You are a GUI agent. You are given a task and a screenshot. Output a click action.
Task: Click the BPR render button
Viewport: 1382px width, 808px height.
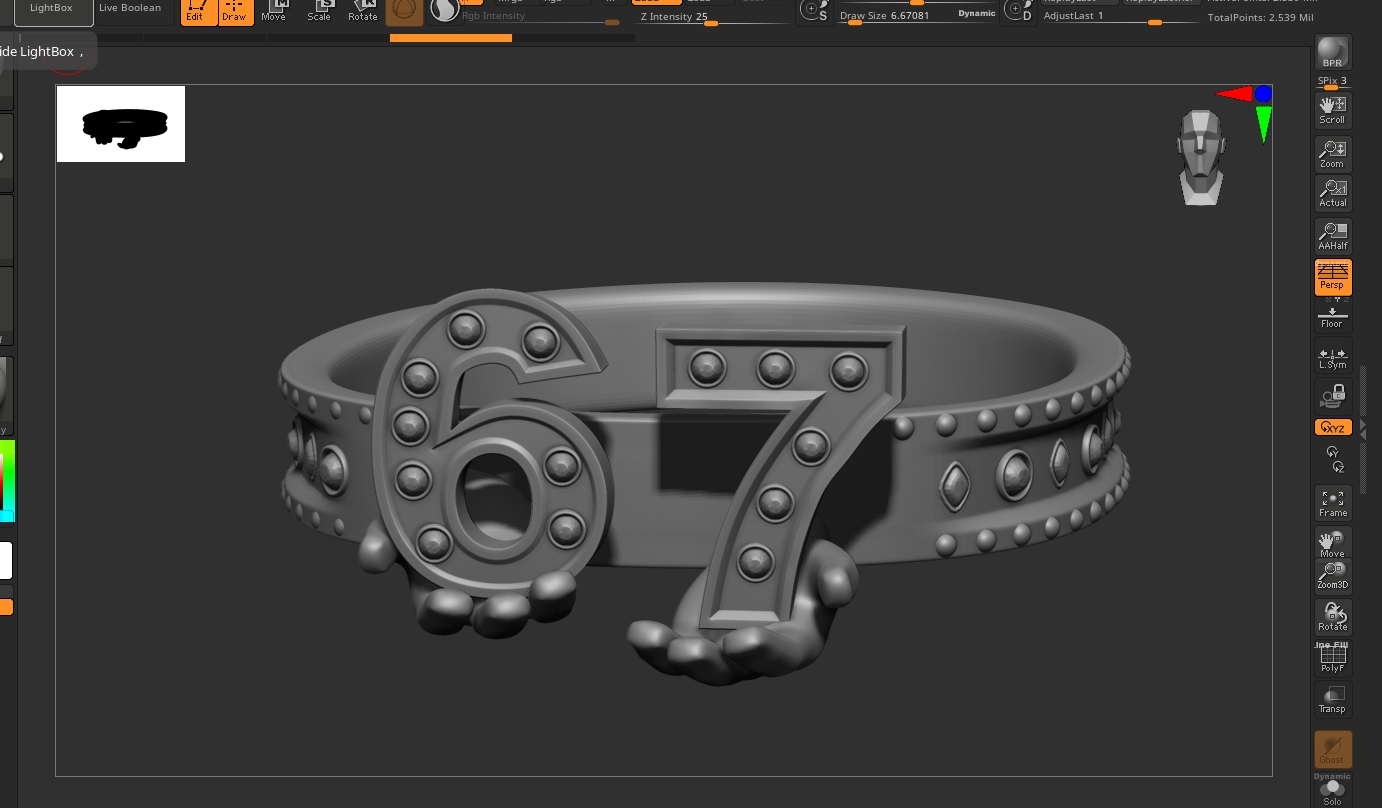1332,52
